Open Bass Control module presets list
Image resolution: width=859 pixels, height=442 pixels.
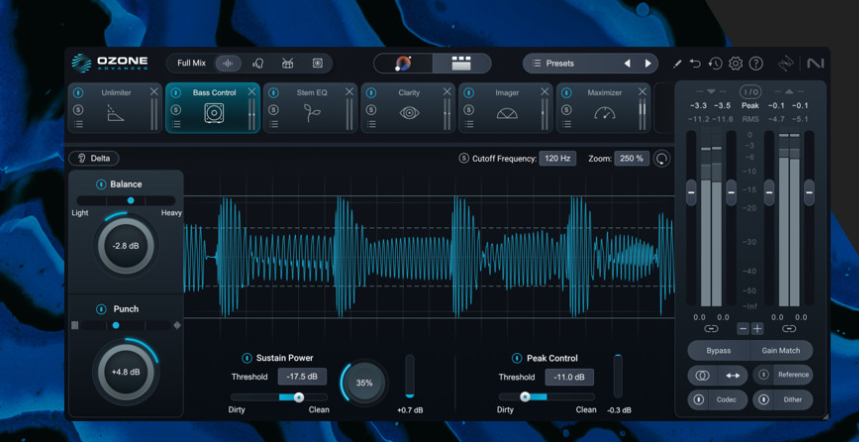(x=176, y=124)
